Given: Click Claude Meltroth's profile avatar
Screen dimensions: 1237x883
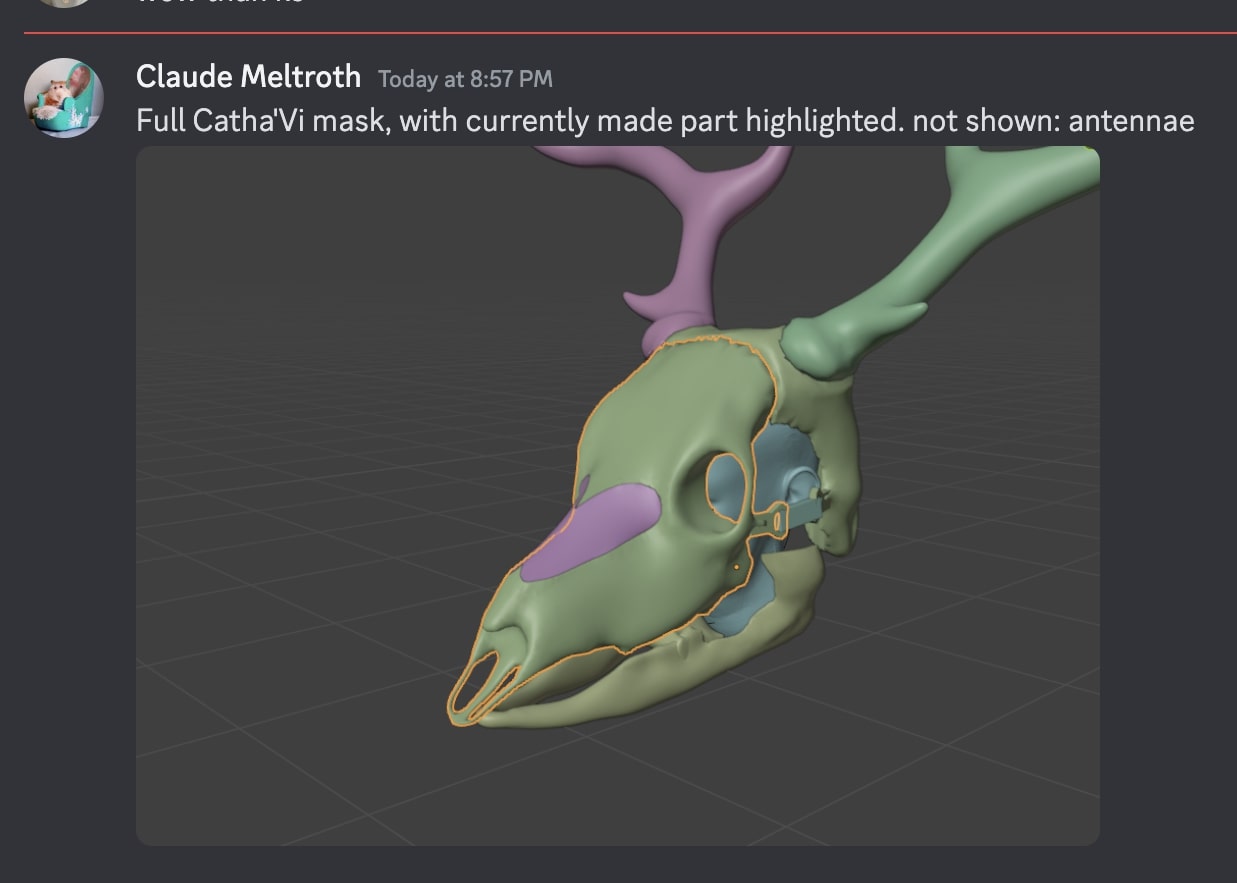Looking at the screenshot, I should click(64, 97).
